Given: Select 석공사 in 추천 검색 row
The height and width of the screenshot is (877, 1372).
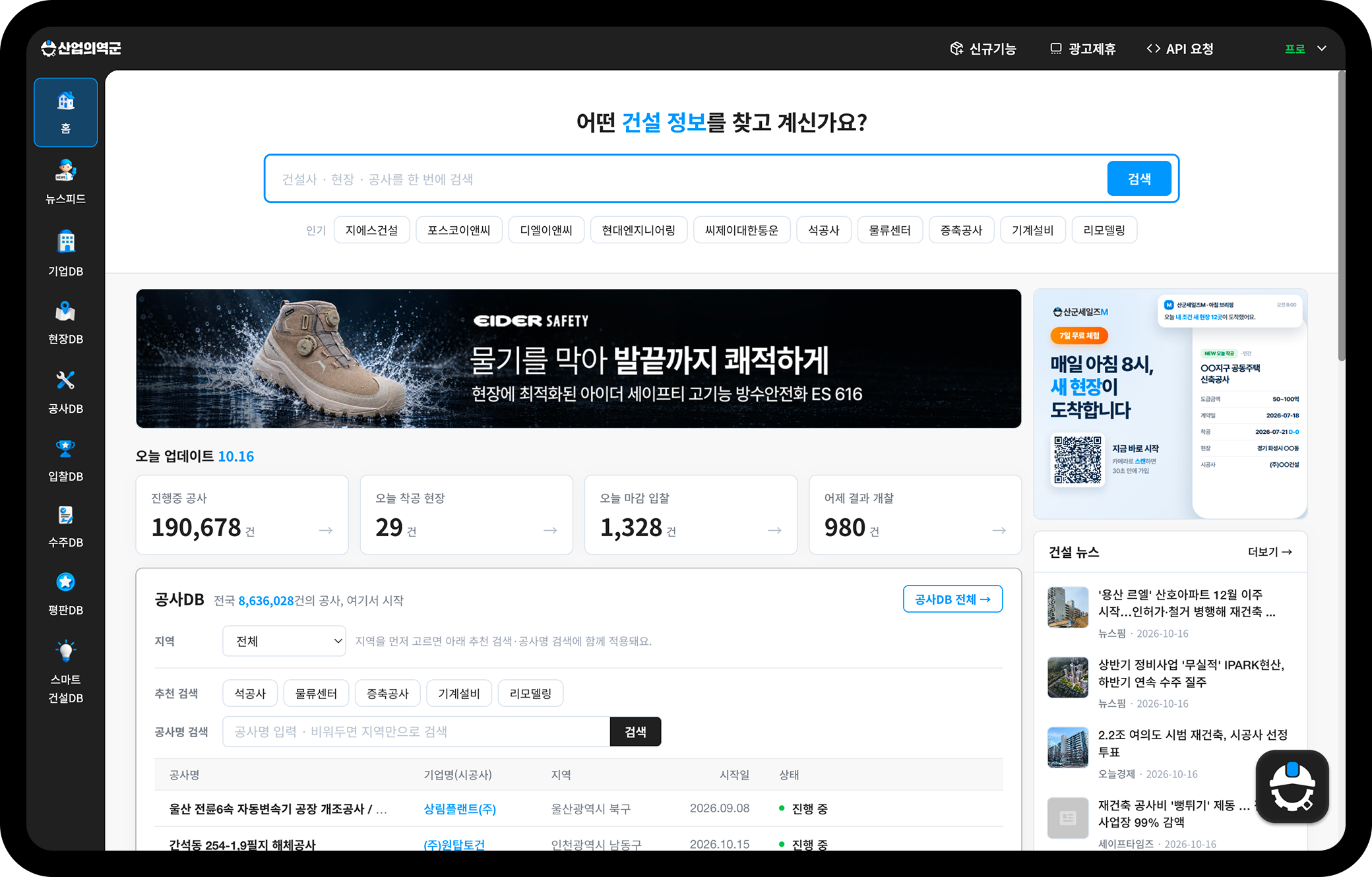Looking at the screenshot, I should pos(250,693).
